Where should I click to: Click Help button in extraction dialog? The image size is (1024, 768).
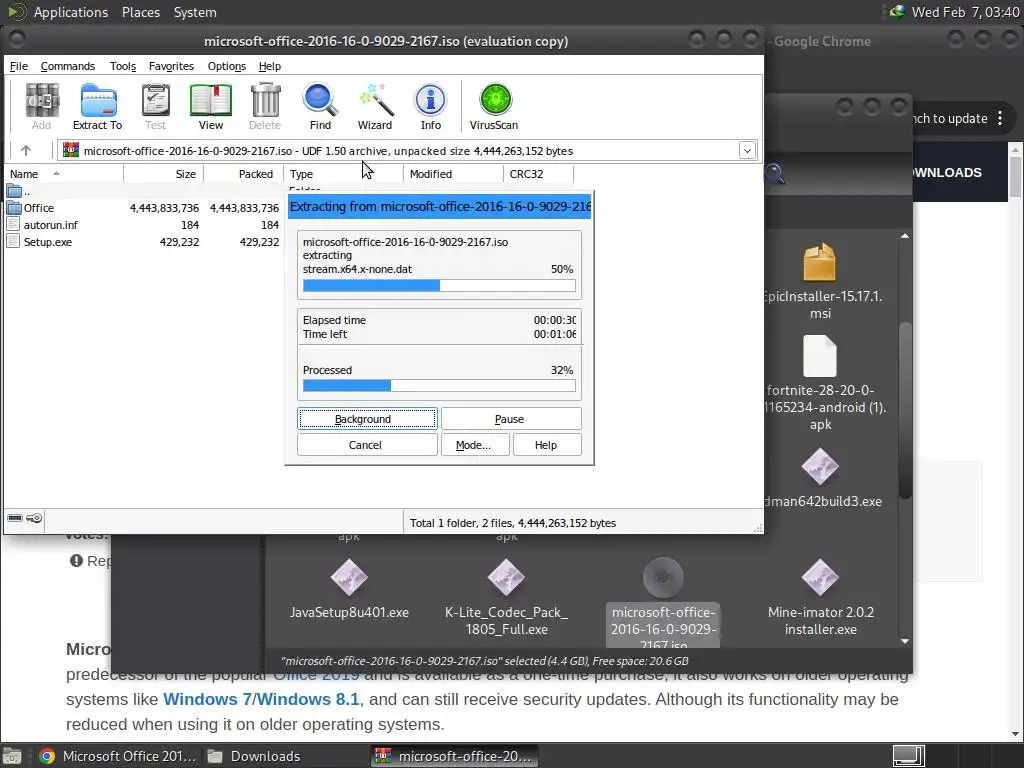coord(547,445)
